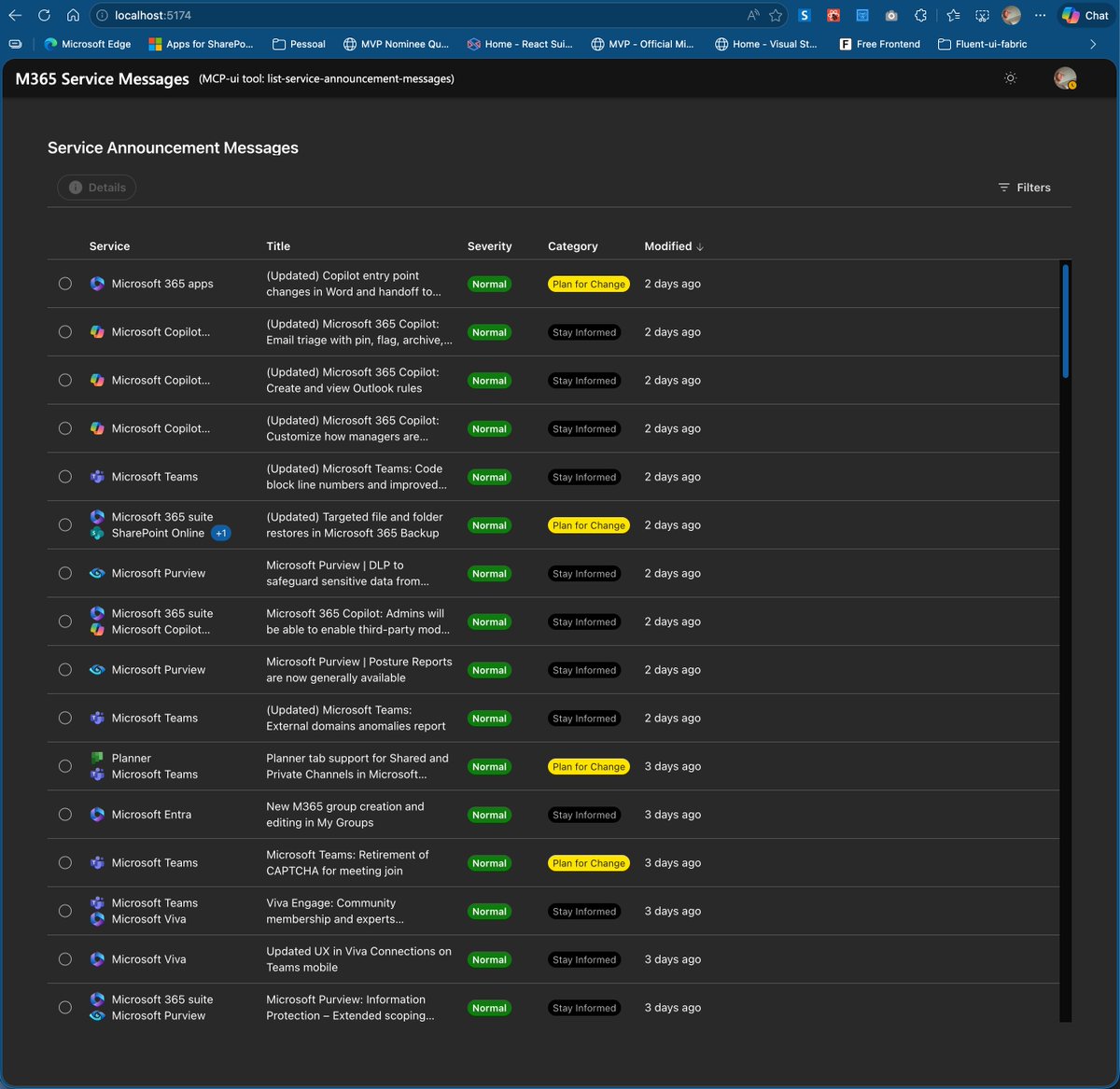Click the SharePoint Online icon in the Backup row

[97, 533]
